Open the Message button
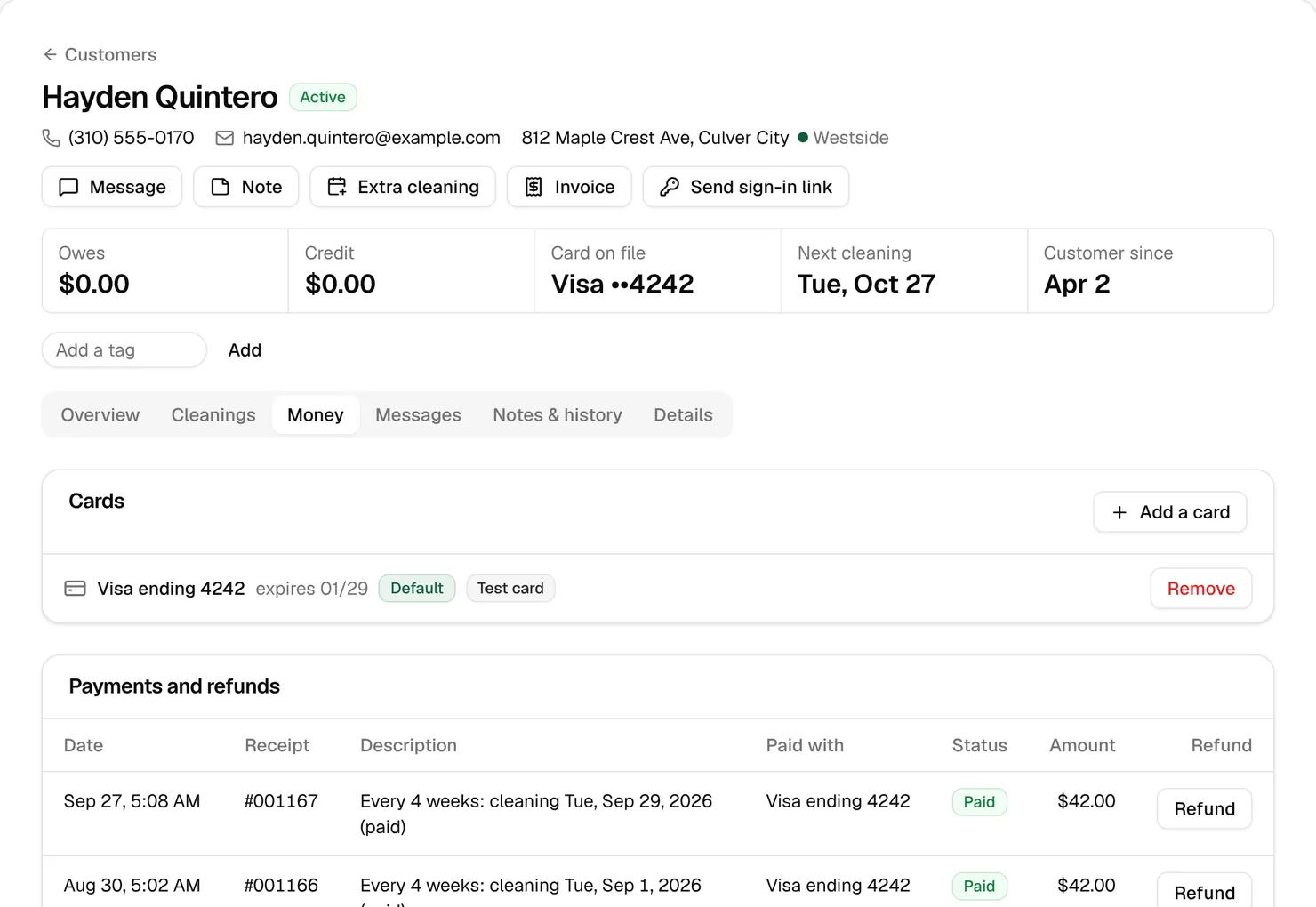This screenshot has width=1316, height=907. pyautogui.click(x=112, y=187)
